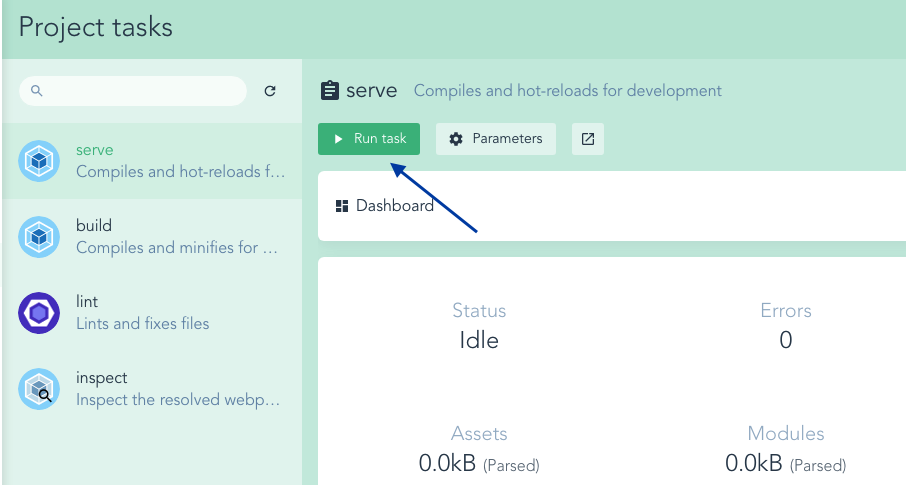Click the Assets '0.0kB (Parsed)' value
Image resolution: width=906 pixels, height=485 pixels.
(479, 464)
